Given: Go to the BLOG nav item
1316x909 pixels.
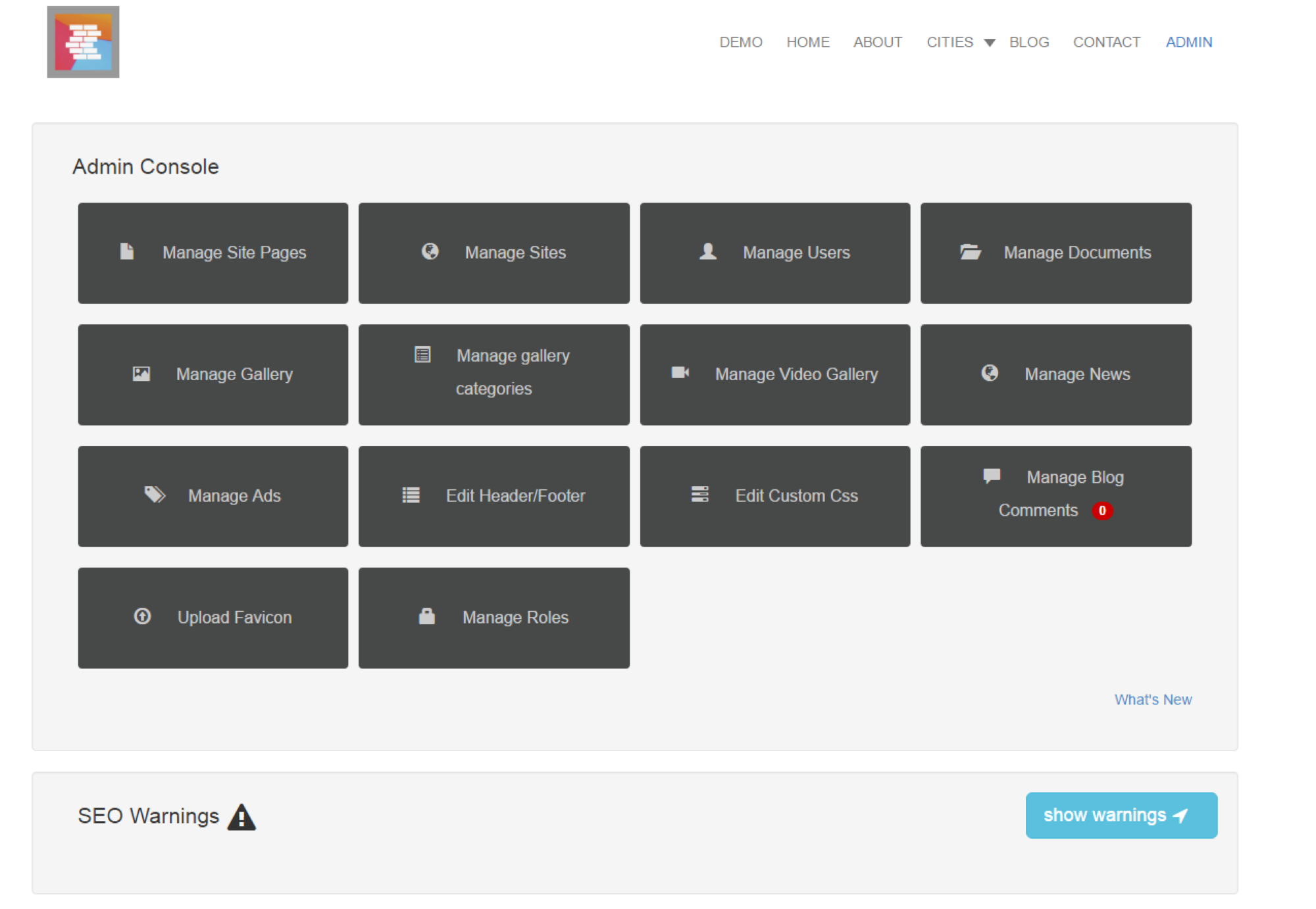Looking at the screenshot, I should click(1029, 42).
